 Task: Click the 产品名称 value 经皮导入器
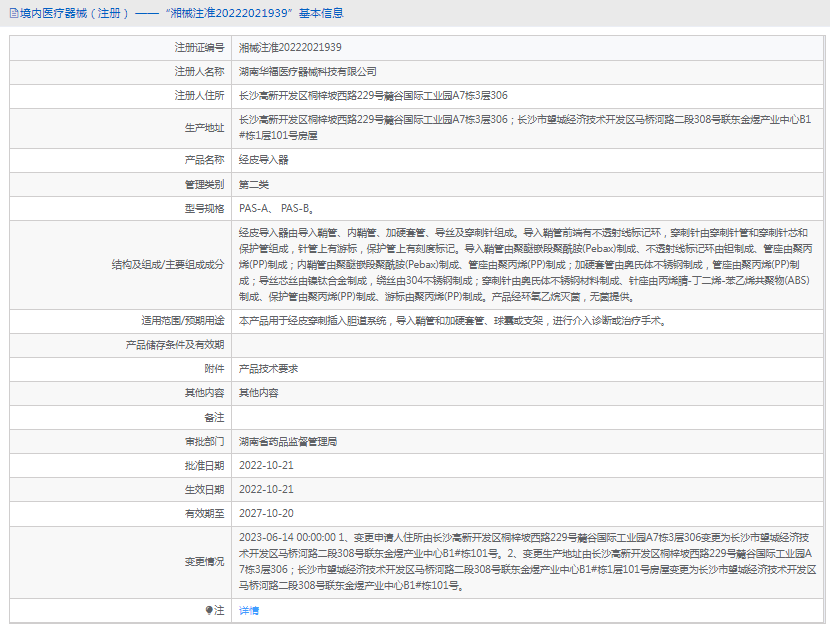(264, 160)
